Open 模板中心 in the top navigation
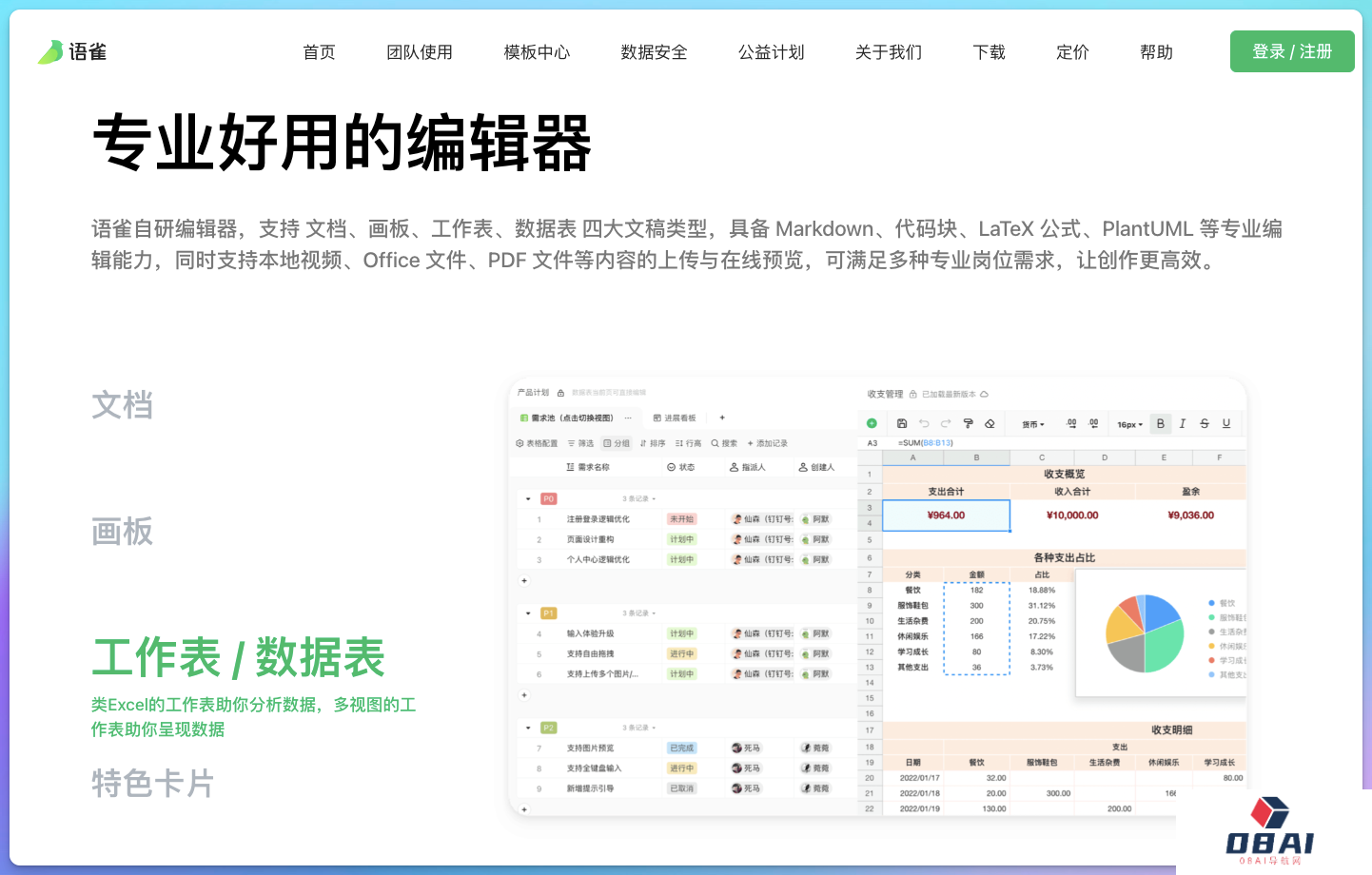The image size is (1372, 875). (x=537, y=52)
